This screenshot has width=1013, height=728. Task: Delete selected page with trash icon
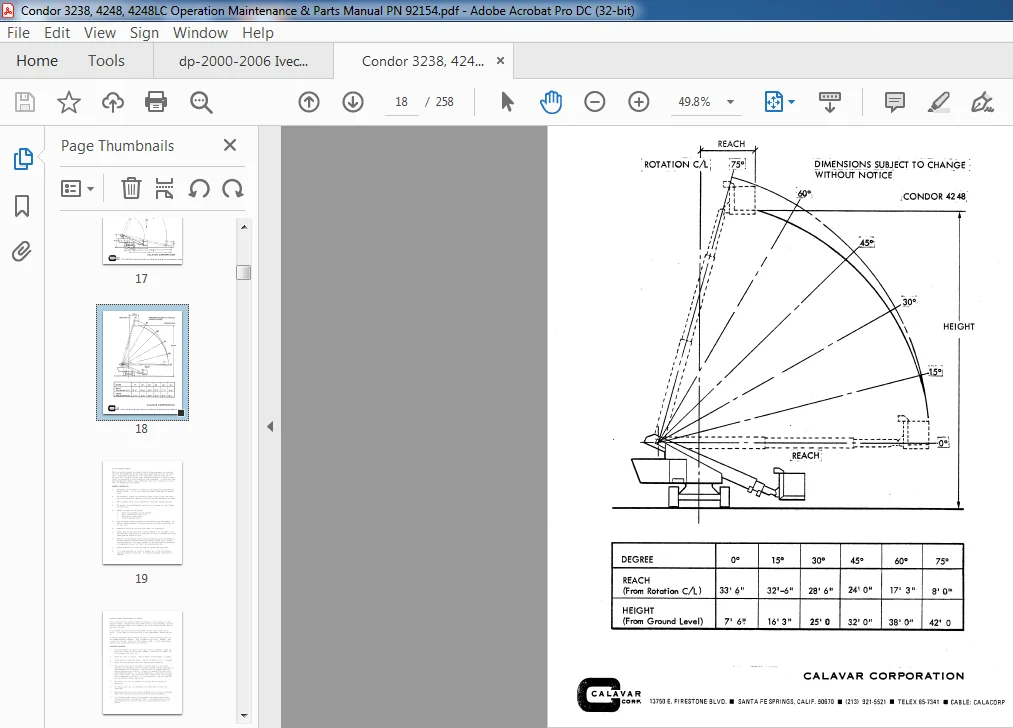(x=131, y=189)
